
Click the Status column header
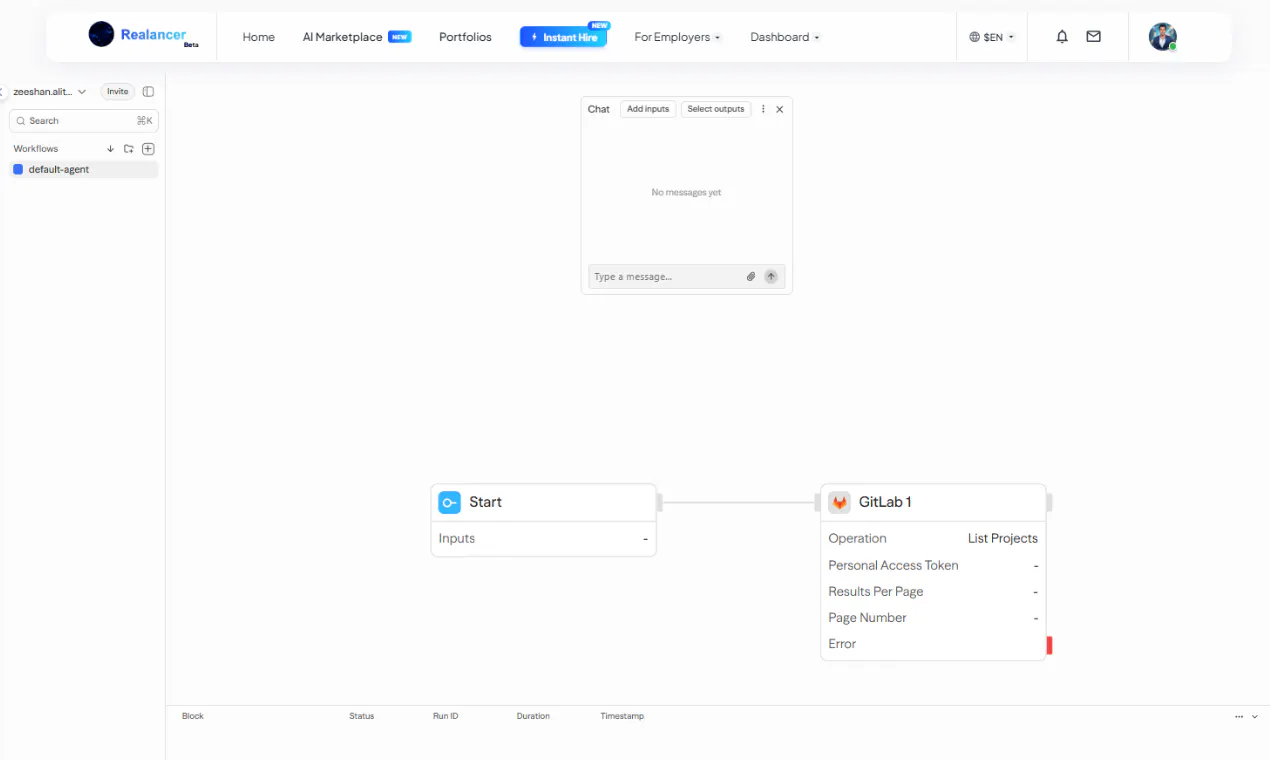coord(361,716)
